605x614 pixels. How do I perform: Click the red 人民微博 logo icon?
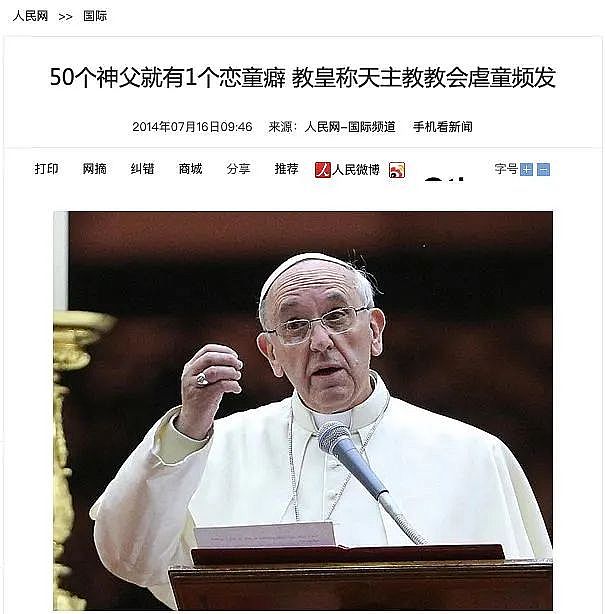[x=323, y=170]
